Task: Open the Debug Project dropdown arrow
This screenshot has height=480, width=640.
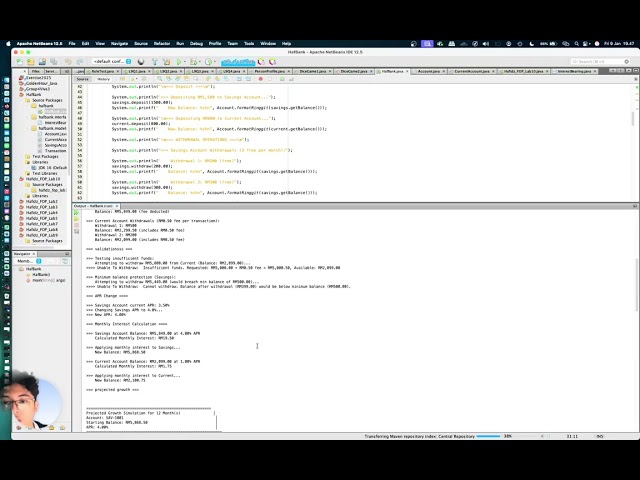Action: [200, 62]
